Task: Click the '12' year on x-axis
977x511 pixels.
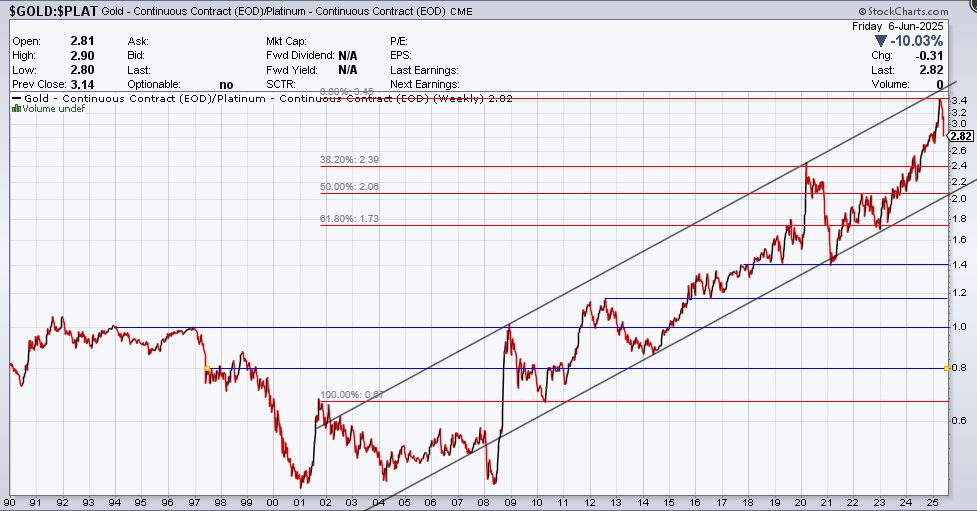Action: [589, 502]
